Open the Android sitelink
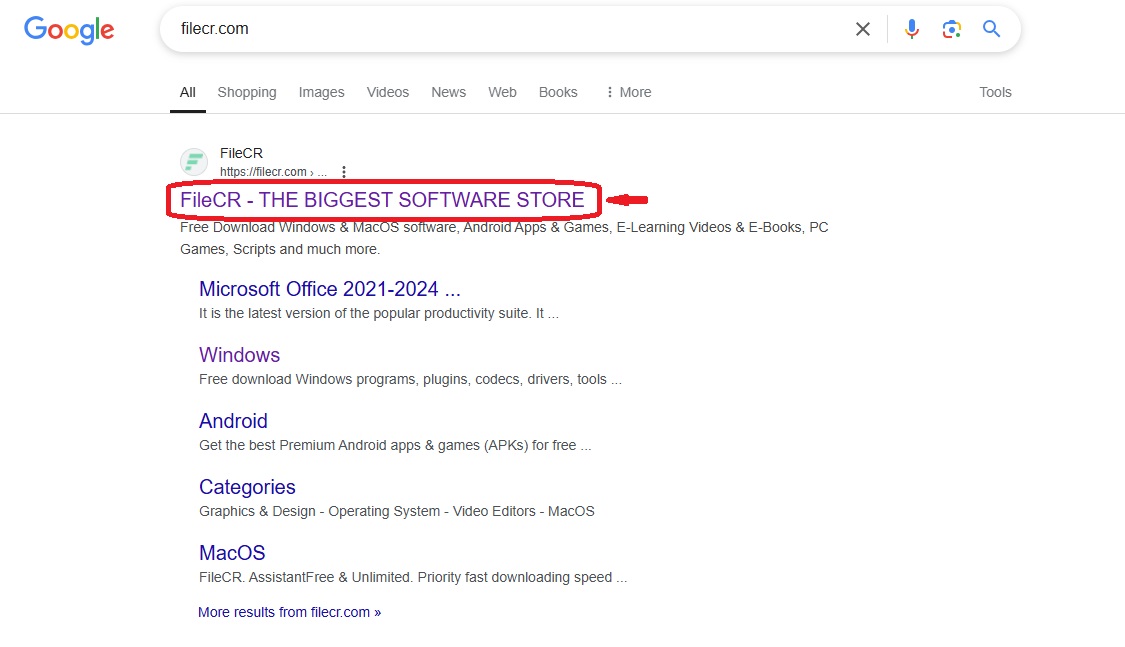This screenshot has width=1125, height=647. (233, 420)
